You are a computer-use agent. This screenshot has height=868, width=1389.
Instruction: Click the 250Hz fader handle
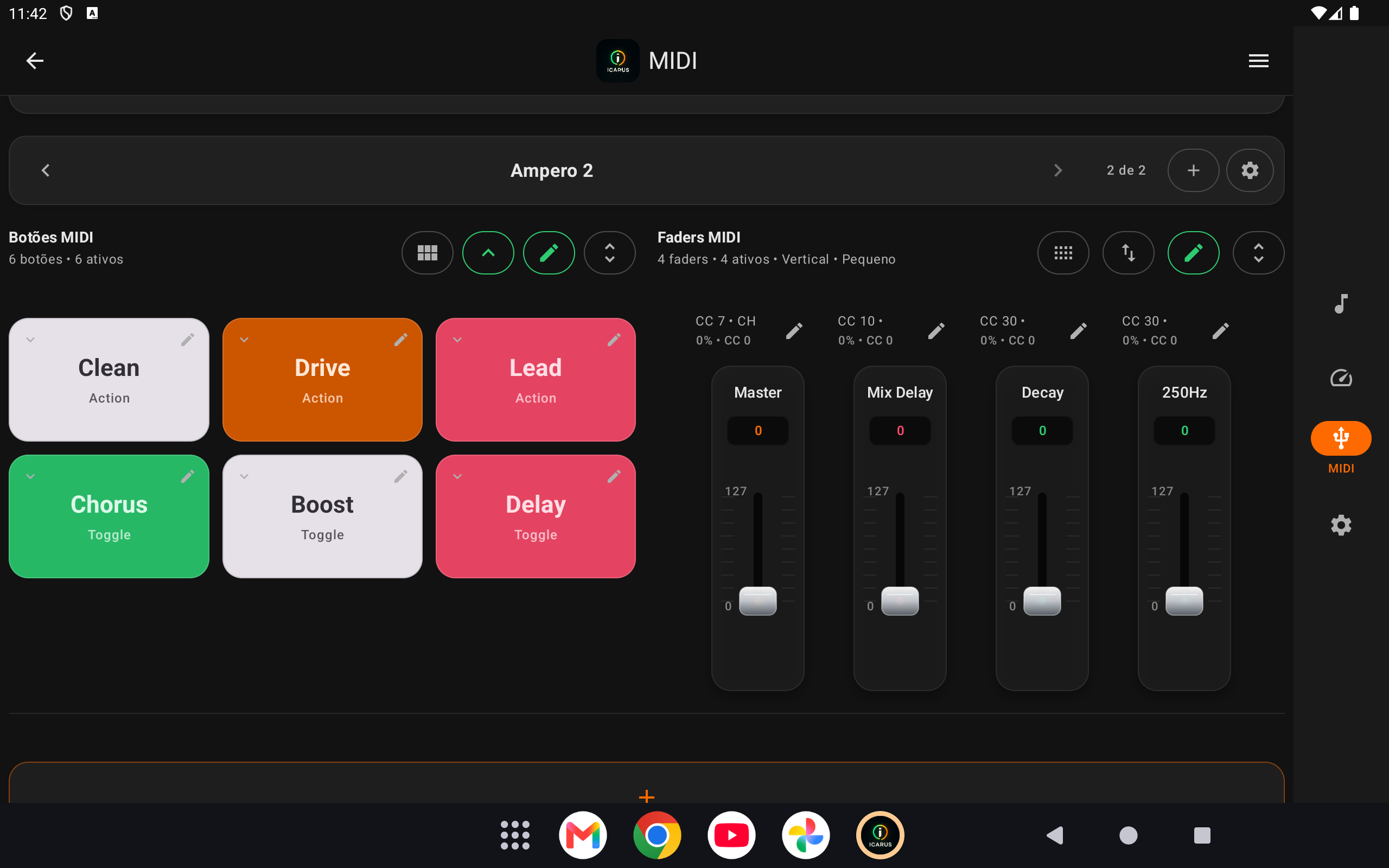tap(1184, 601)
